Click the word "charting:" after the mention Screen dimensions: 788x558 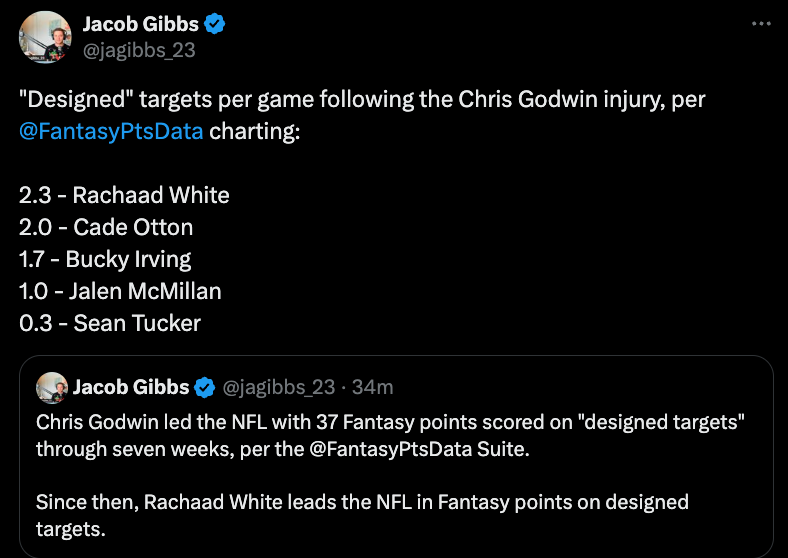tap(254, 131)
